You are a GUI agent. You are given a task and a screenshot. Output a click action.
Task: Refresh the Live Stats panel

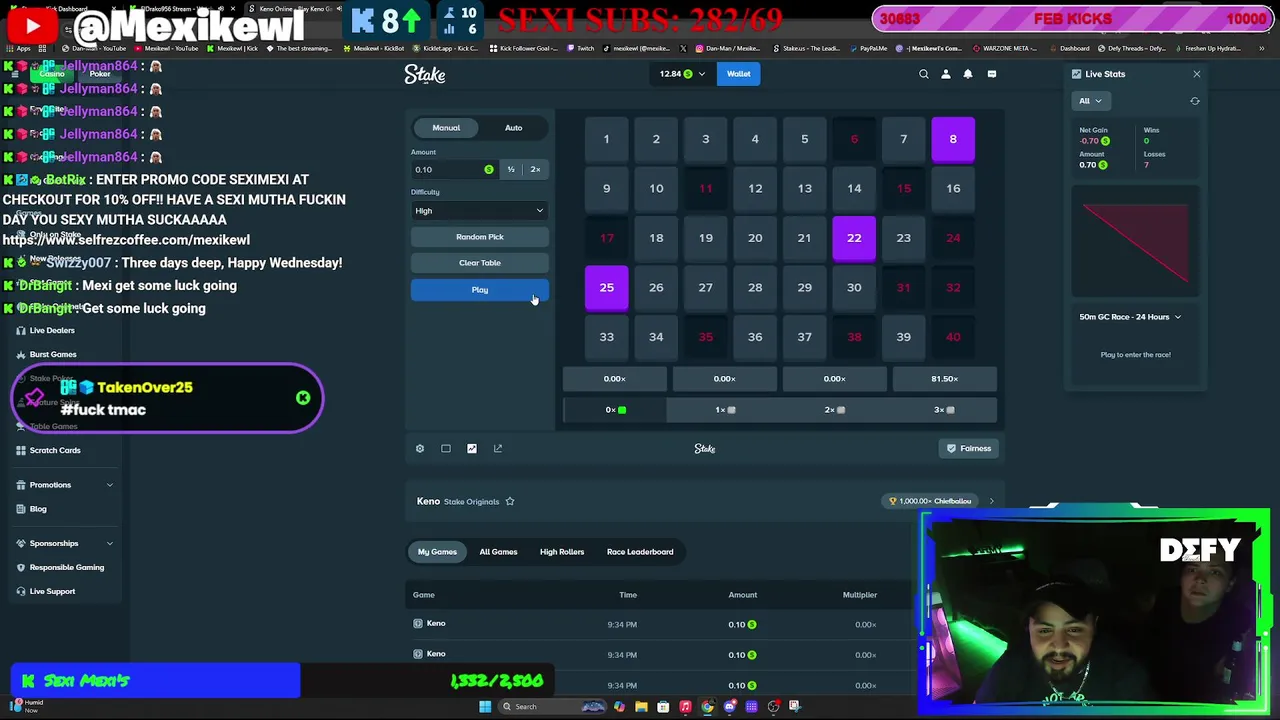1195,101
